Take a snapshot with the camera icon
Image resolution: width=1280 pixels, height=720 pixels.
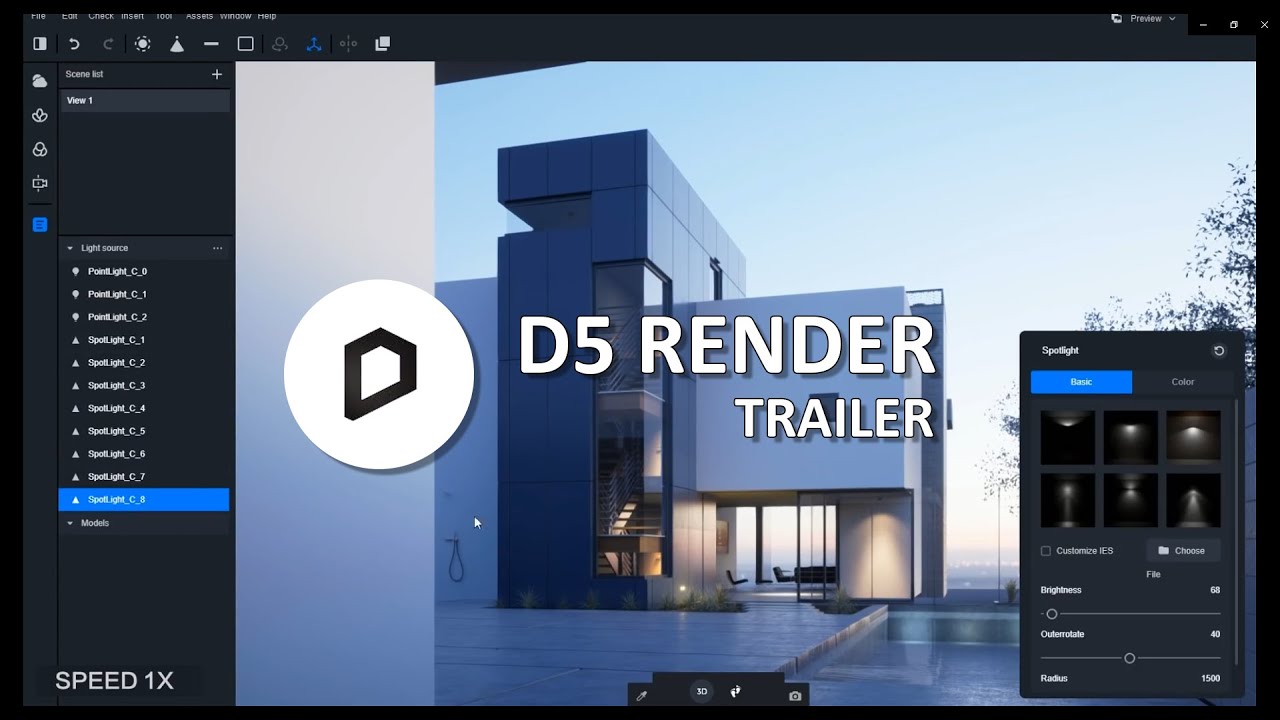[x=795, y=696]
